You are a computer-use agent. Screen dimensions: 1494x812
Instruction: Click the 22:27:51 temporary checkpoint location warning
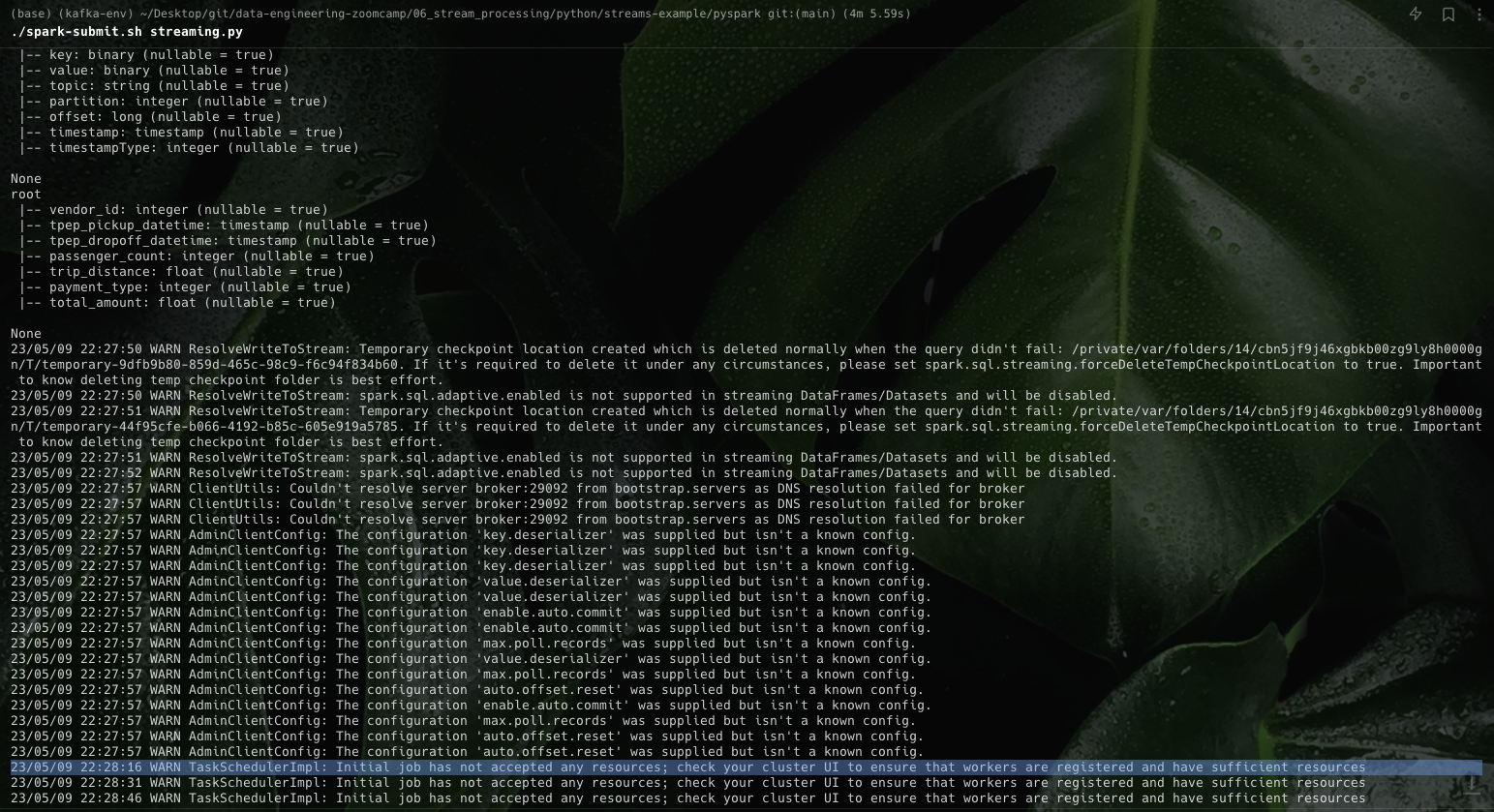point(747,427)
